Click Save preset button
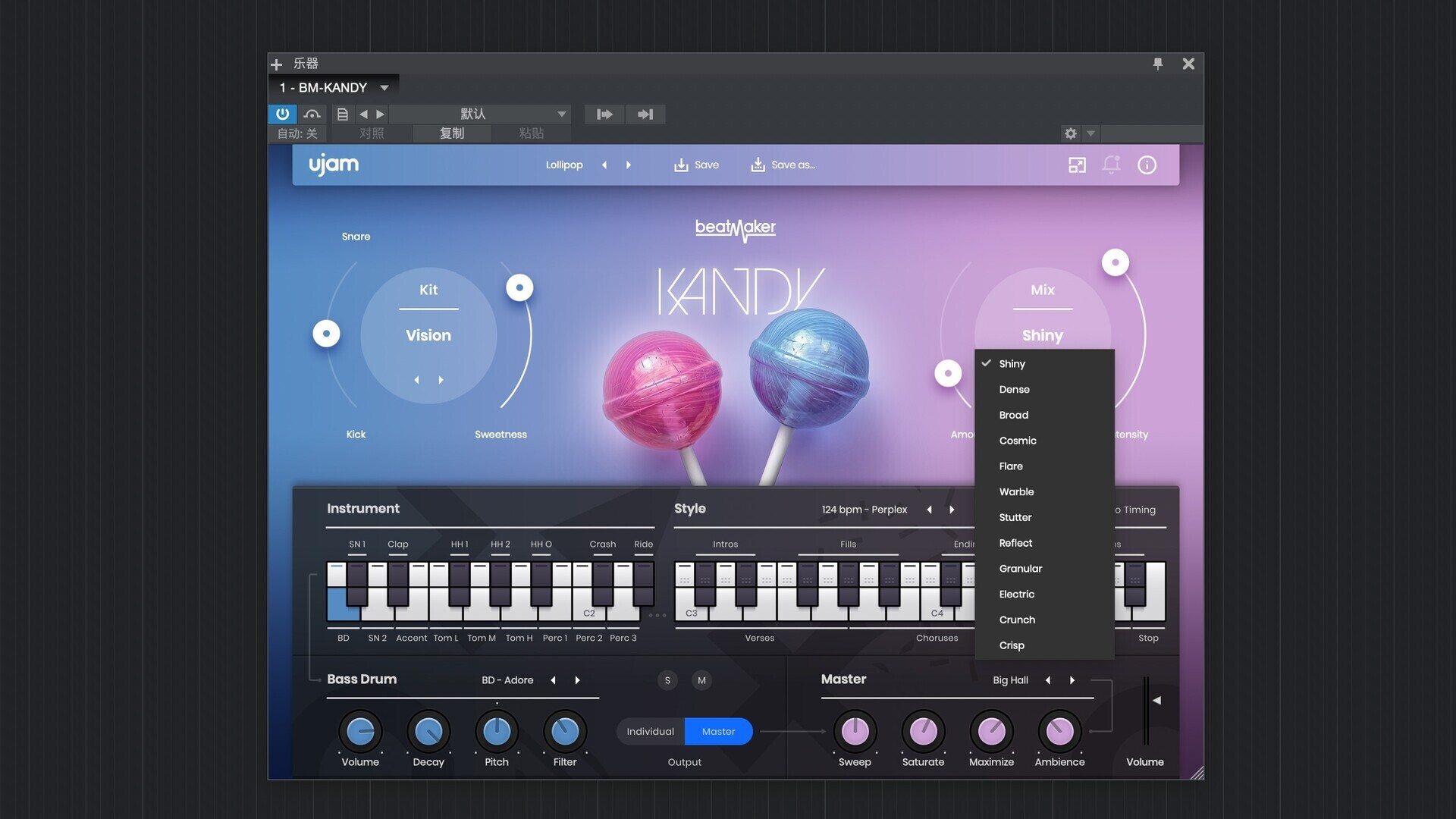This screenshot has width=1456, height=819. coord(696,165)
